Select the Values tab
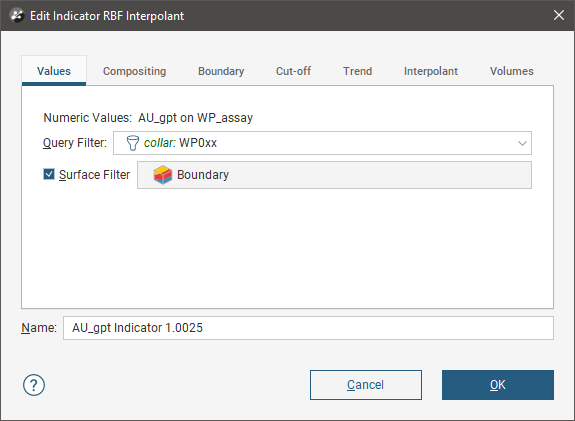 54,71
